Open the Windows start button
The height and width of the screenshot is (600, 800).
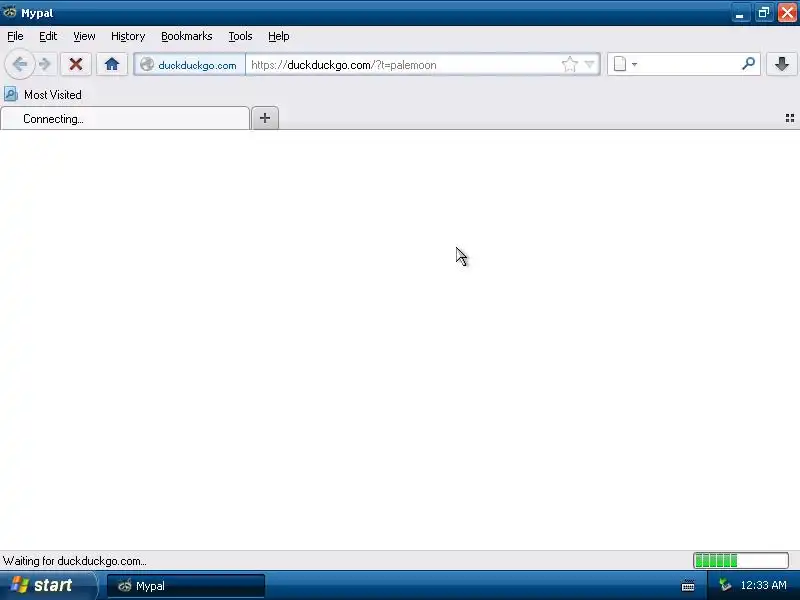click(48, 585)
